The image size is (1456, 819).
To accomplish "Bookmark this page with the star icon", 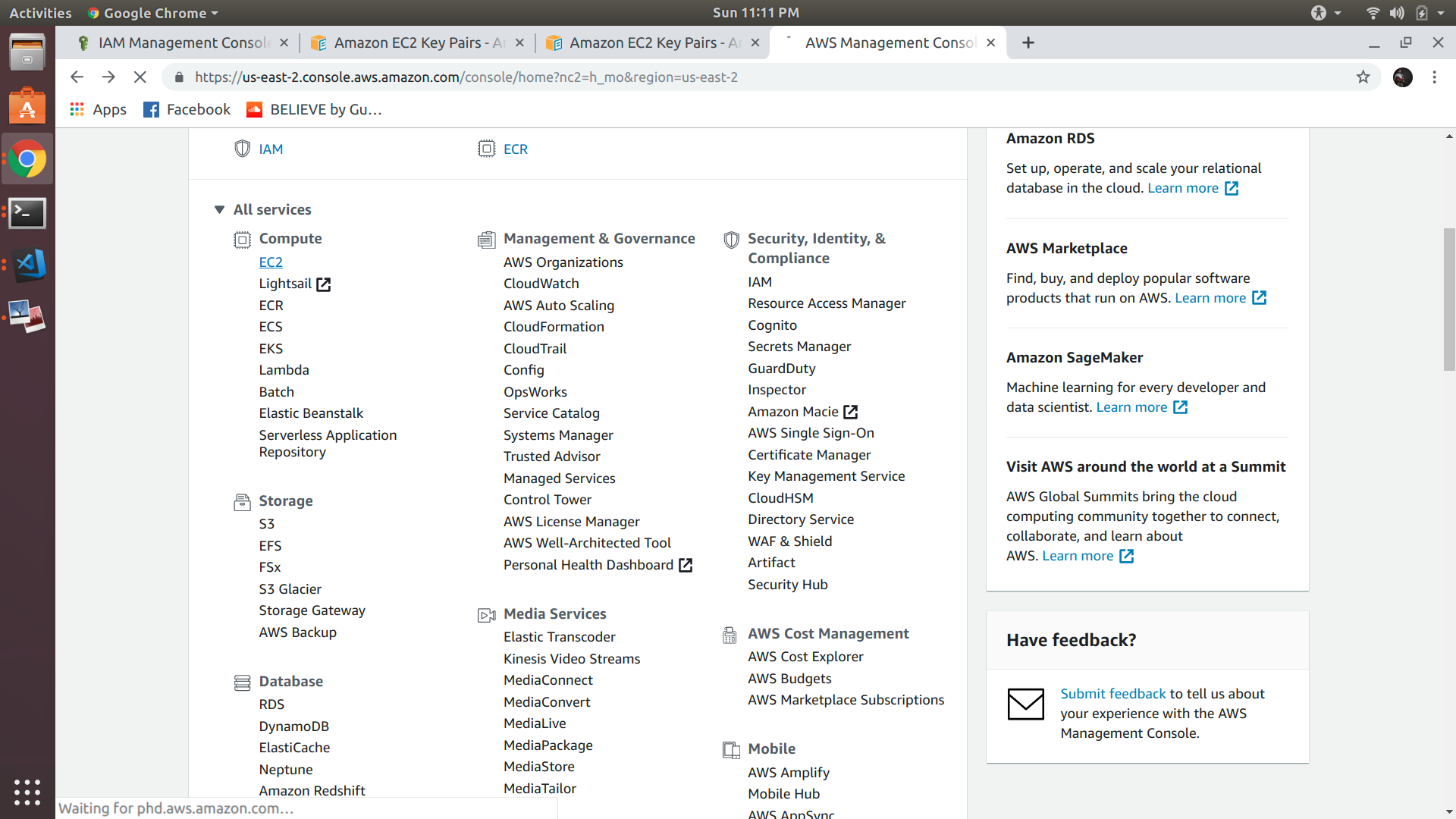I will click(x=1364, y=77).
